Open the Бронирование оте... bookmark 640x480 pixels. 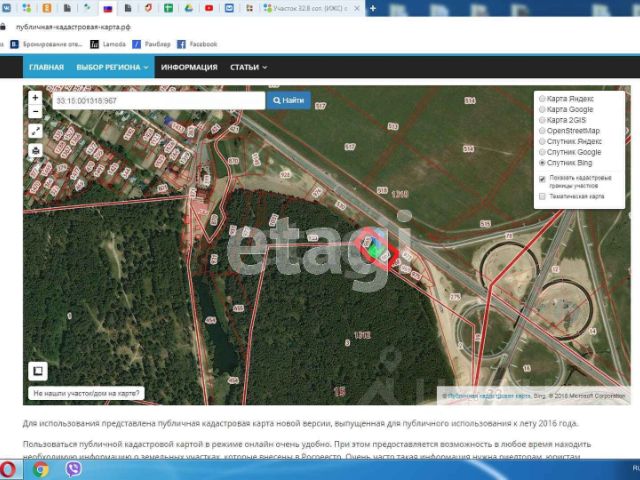tap(46, 44)
